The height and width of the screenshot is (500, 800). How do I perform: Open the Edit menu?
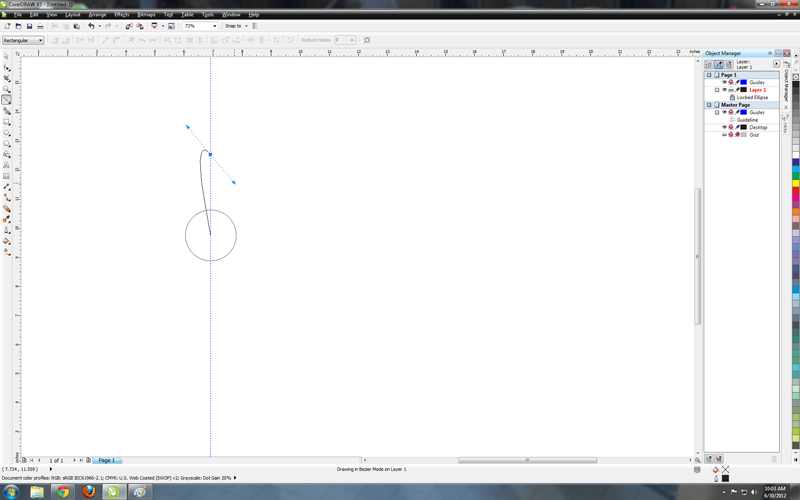[x=34, y=15]
